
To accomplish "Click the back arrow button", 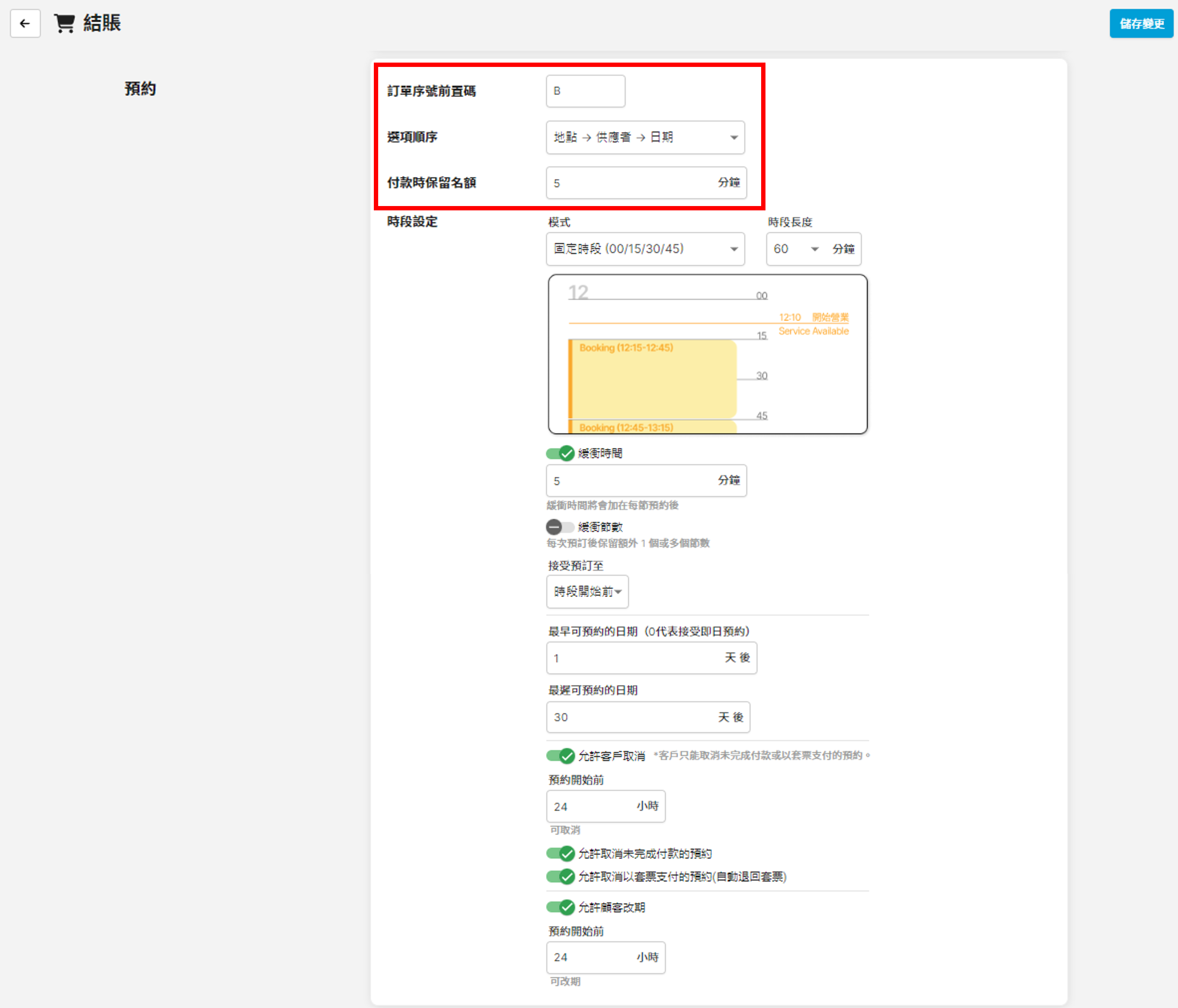I will point(25,23).
